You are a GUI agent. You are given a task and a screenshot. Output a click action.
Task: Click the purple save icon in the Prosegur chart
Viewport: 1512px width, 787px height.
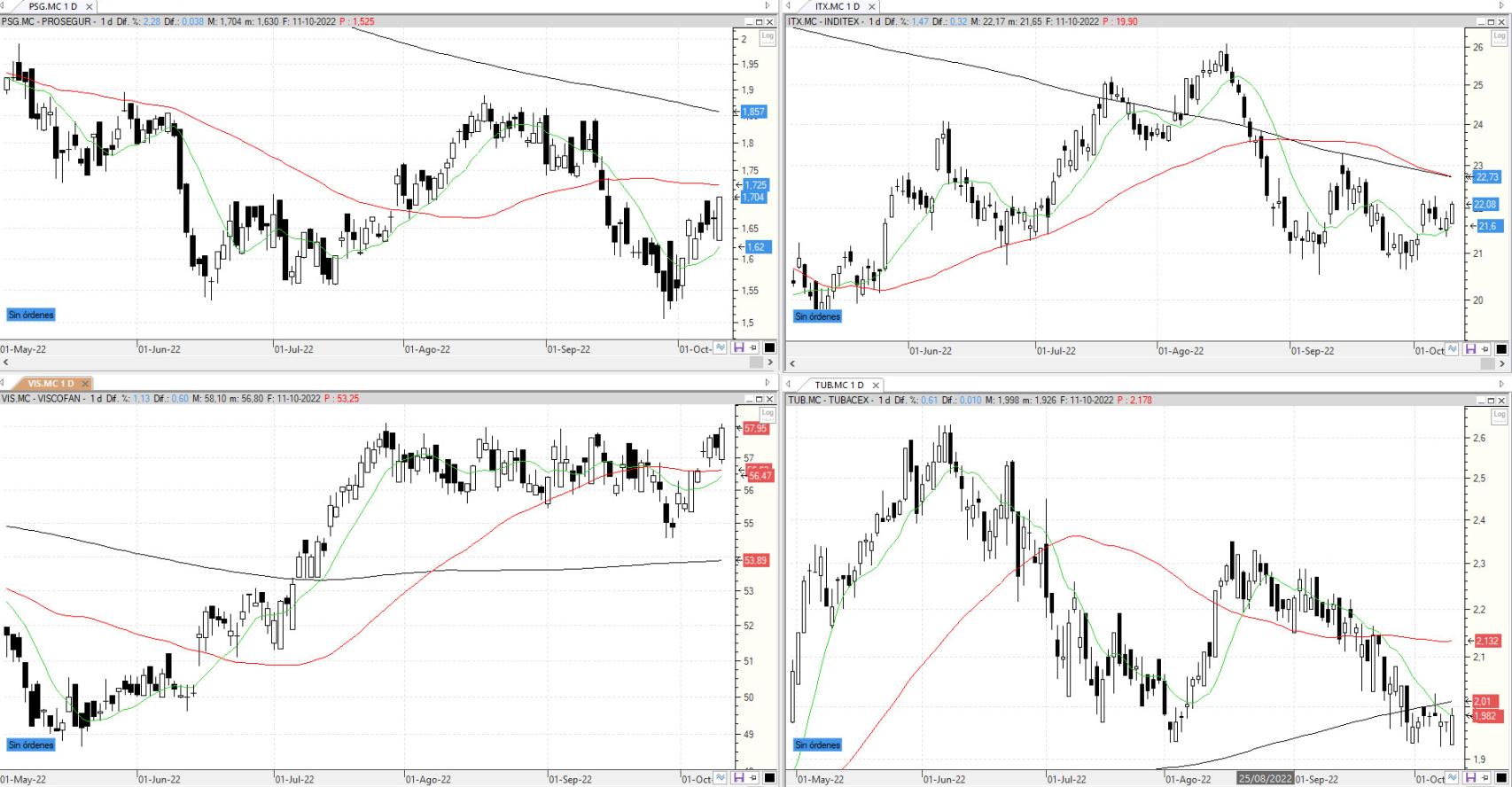coord(738,348)
